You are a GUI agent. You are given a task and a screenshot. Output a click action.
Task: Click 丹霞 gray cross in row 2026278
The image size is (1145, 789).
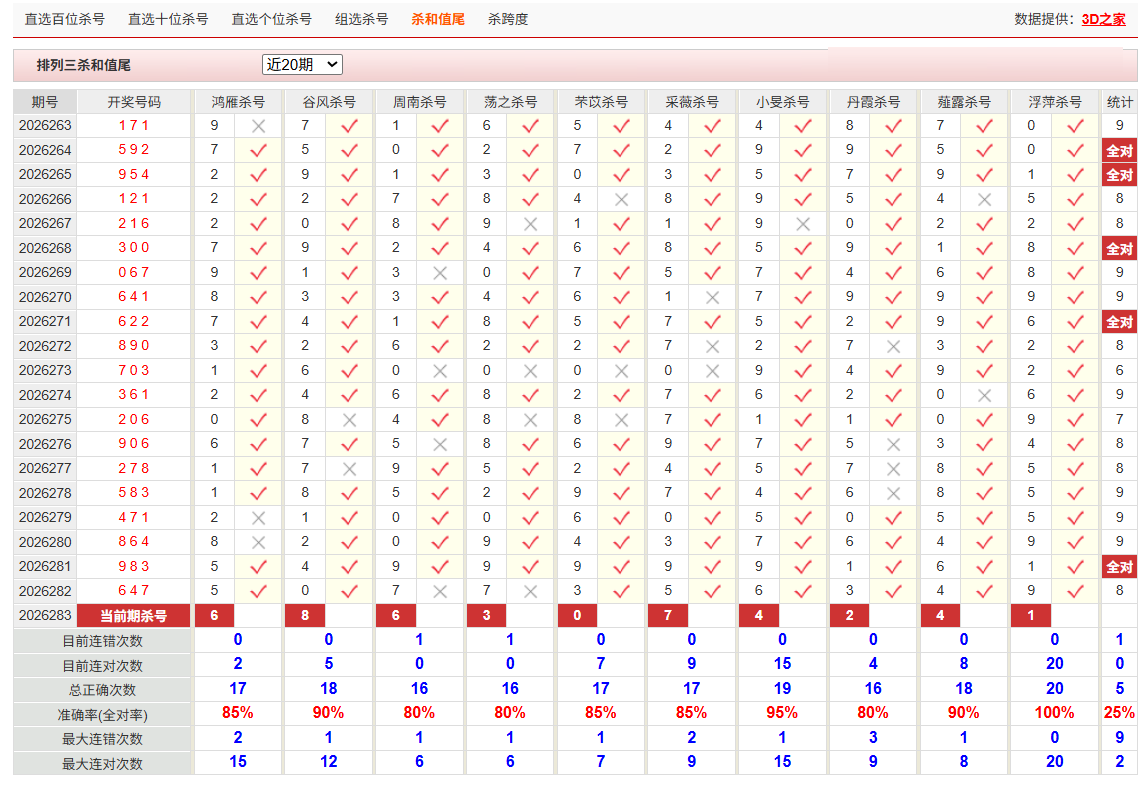[x=894, y=494]
